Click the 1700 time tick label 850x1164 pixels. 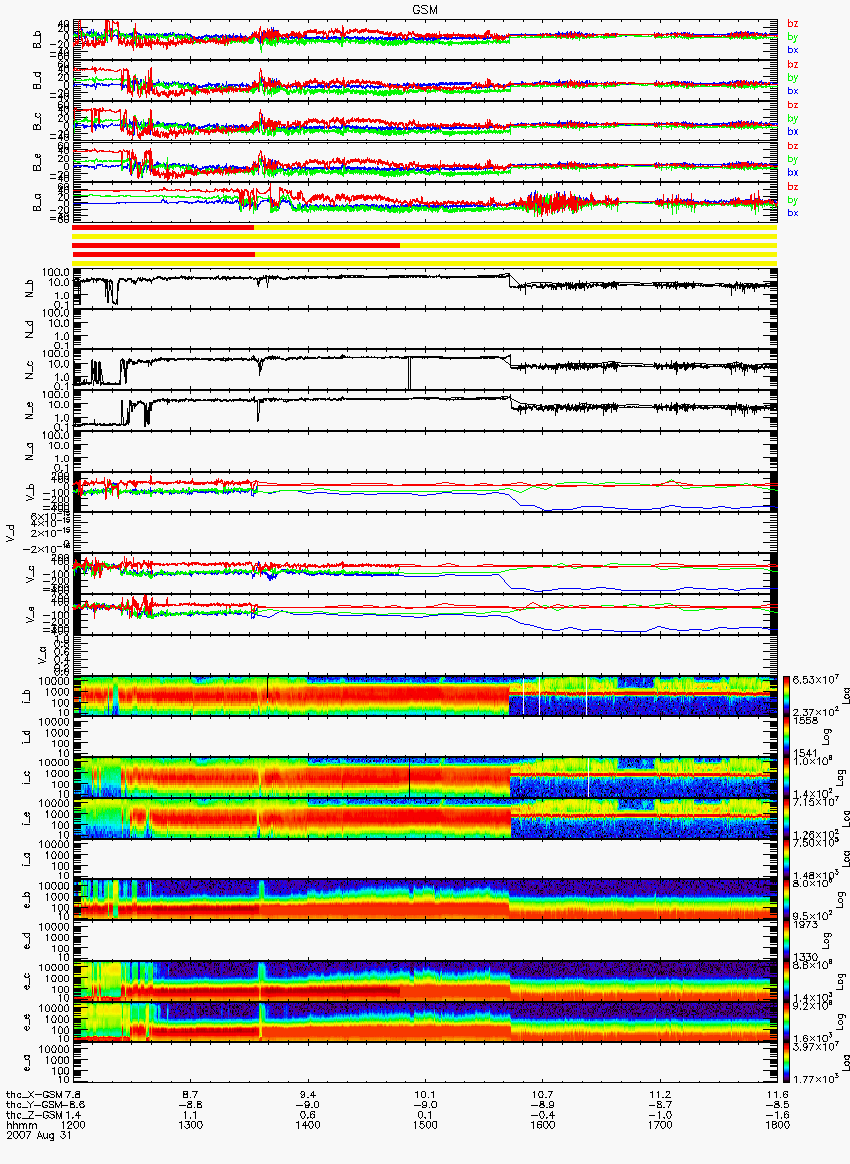tap(660, 1125)
